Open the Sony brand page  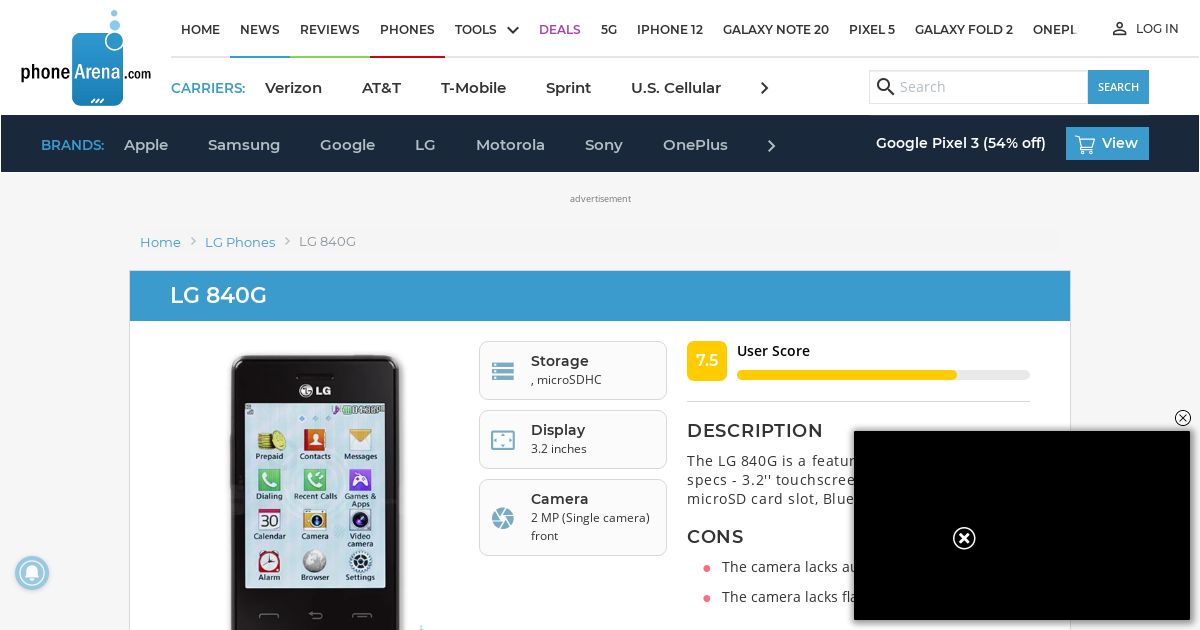(604, 145)
